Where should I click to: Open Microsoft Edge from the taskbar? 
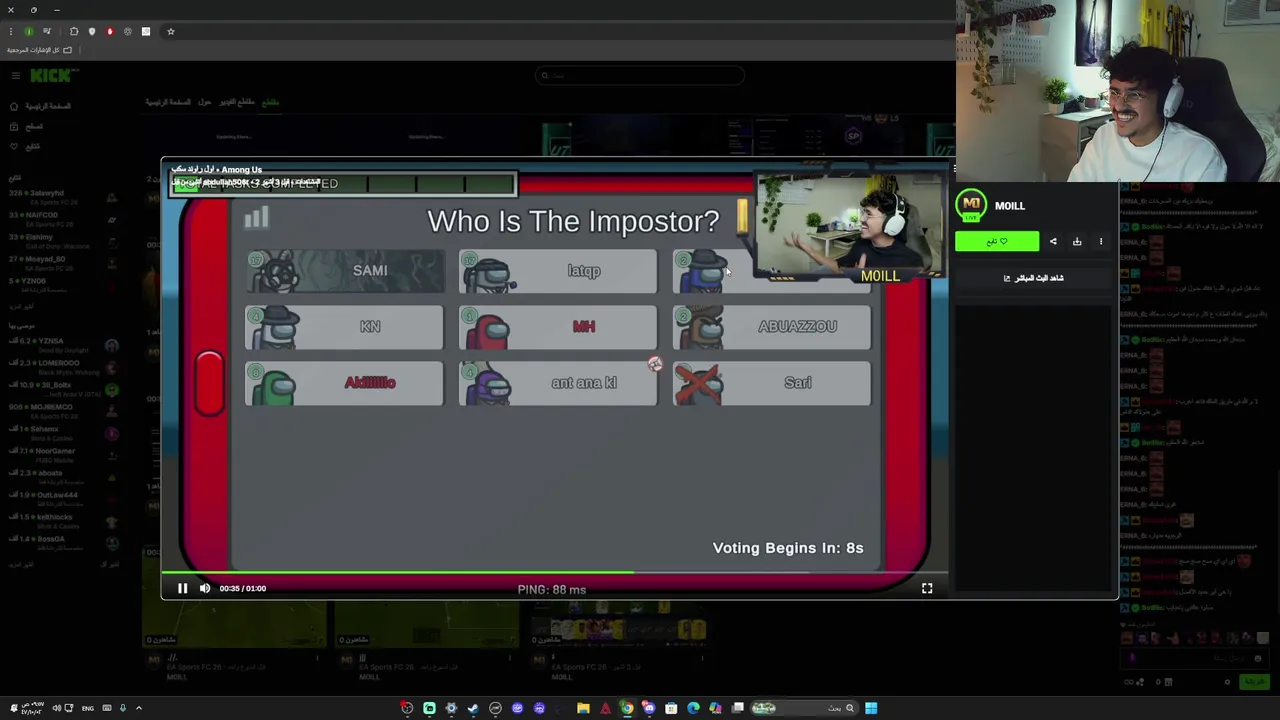[x=693, y=708]
